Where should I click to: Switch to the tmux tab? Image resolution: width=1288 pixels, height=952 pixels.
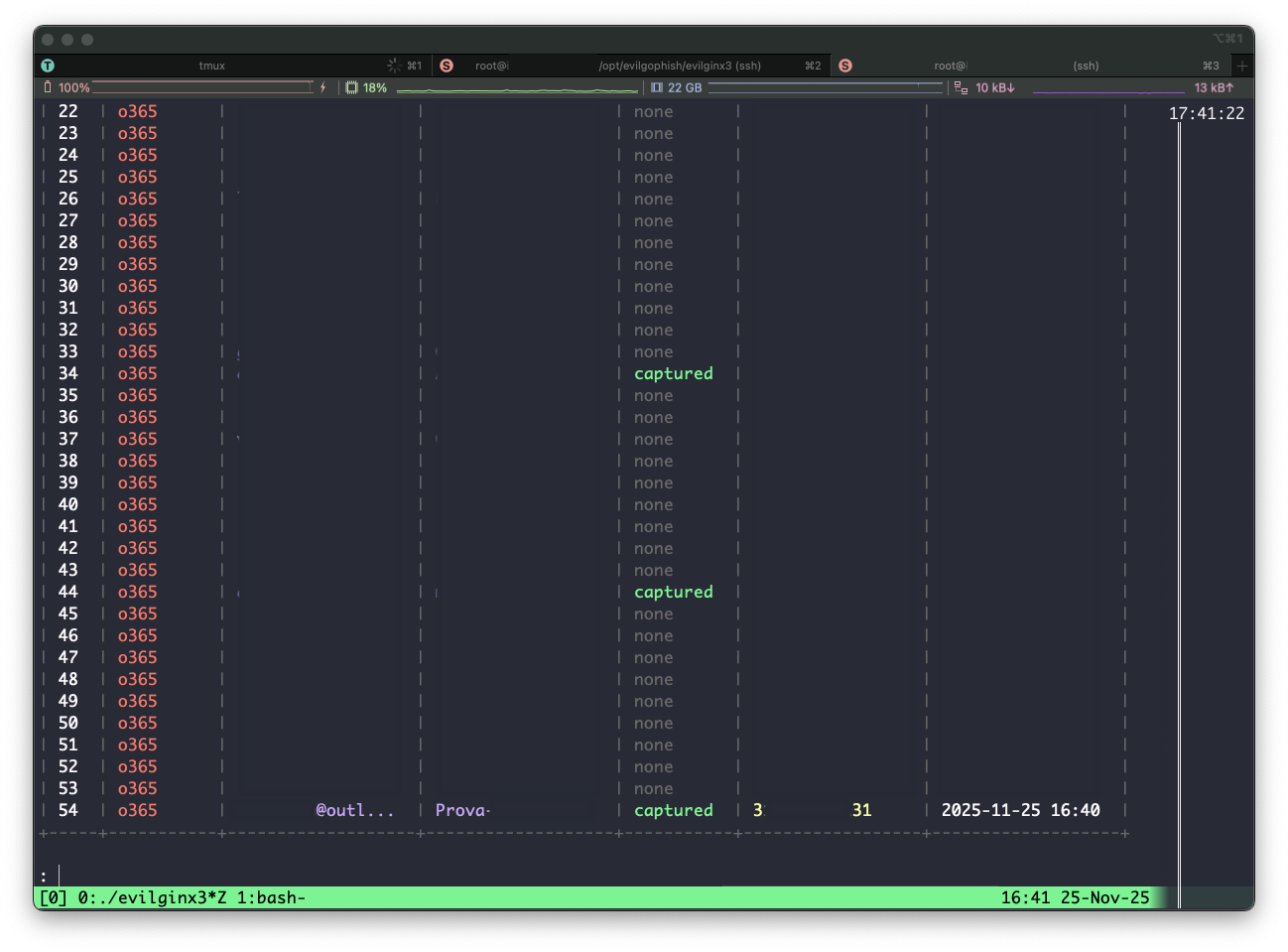coord(212,66)
